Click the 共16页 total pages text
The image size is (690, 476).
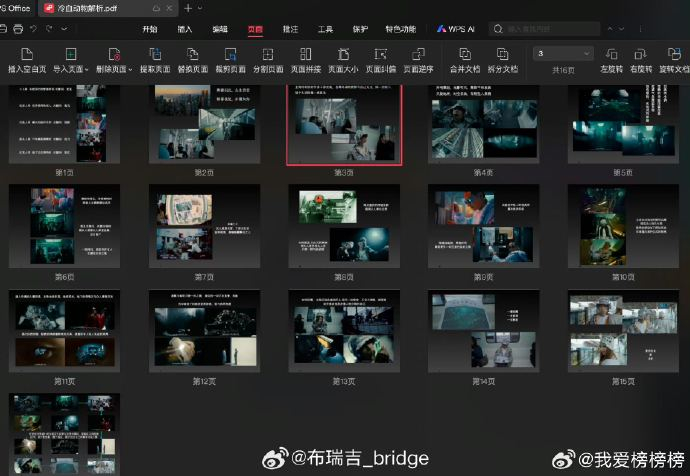563,70
